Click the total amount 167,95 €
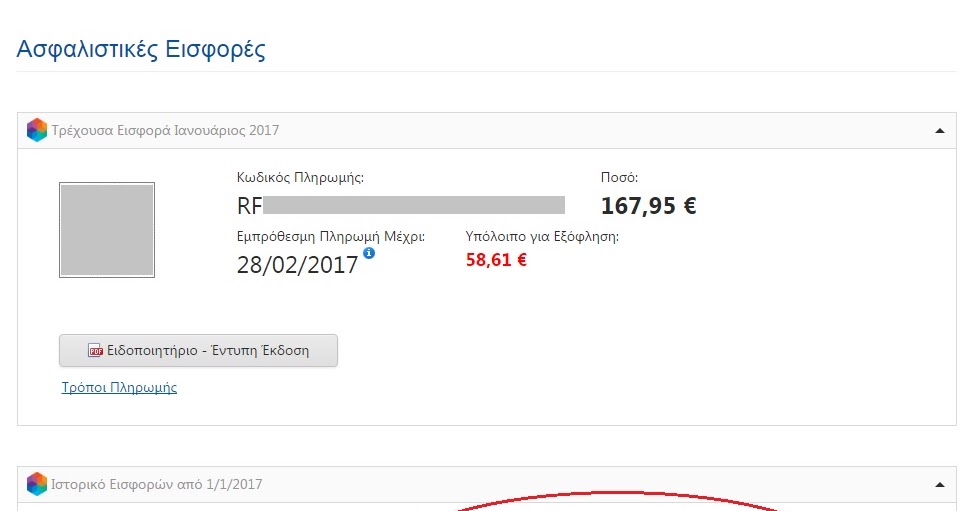This screenshot has width=973, height=511. click(x=648, y=206)
